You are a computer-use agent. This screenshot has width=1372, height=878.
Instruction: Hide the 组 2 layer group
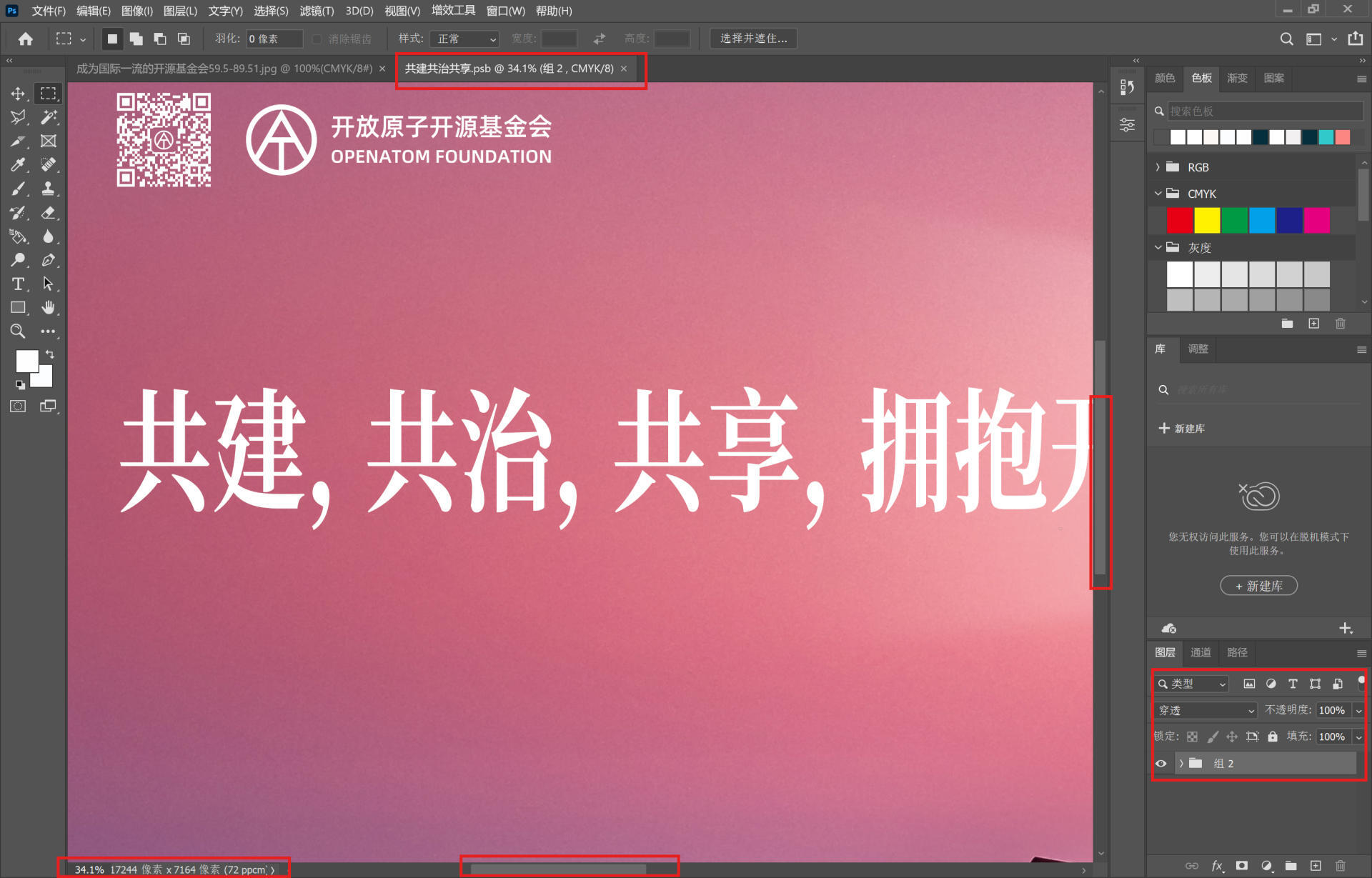click(1161, 764)
